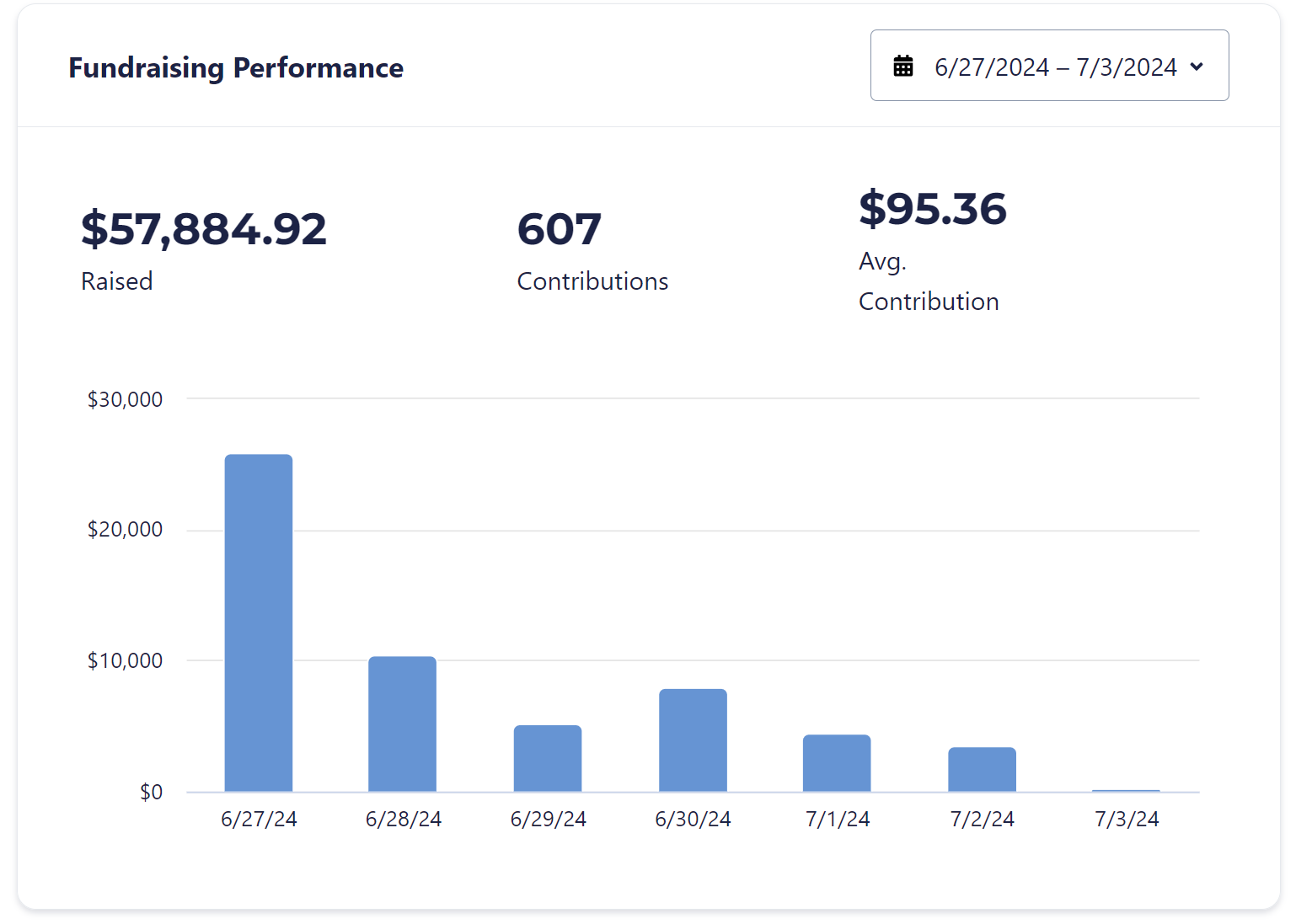Select the 7/2/24 bar in chart

click(x=982, y=769)
